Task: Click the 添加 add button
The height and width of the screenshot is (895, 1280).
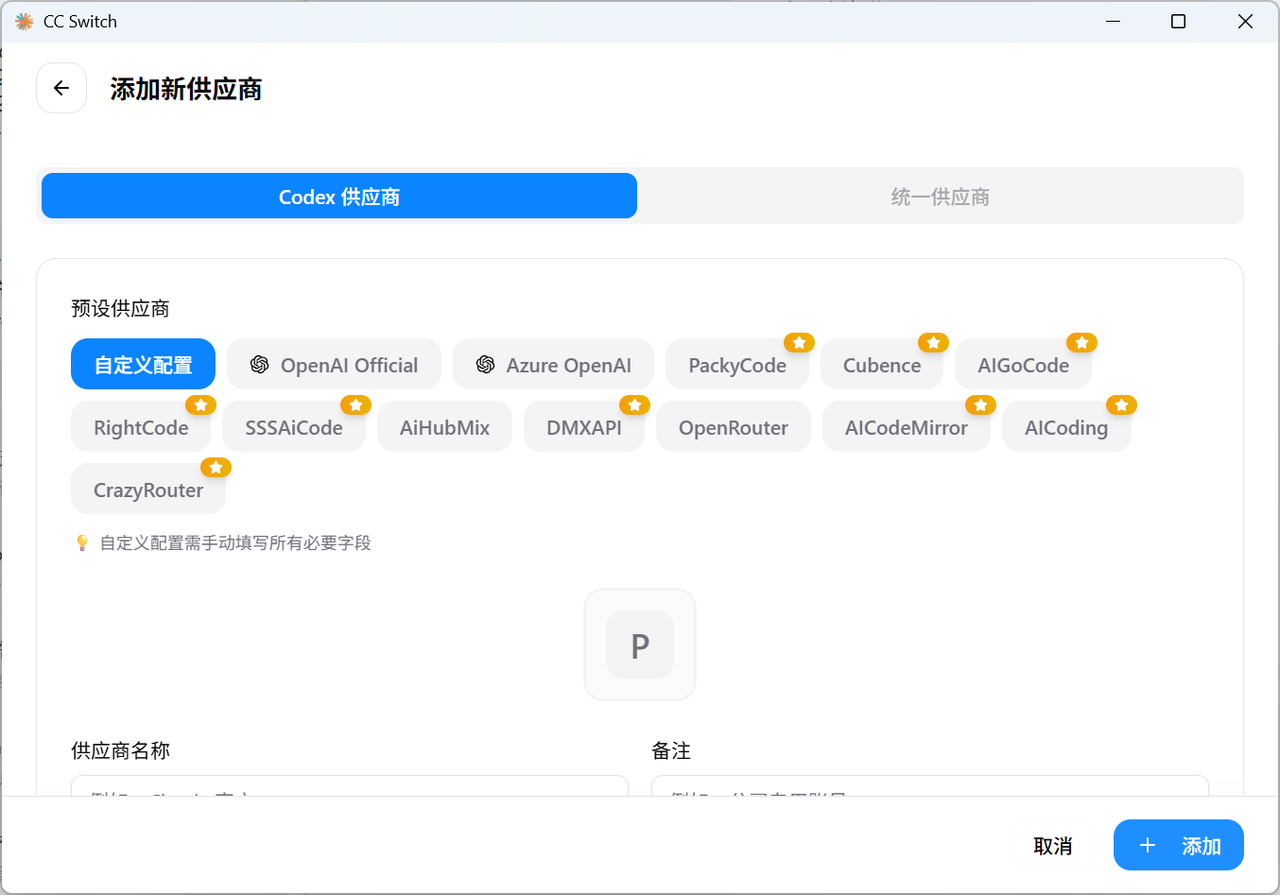Action: point(1178,845)
